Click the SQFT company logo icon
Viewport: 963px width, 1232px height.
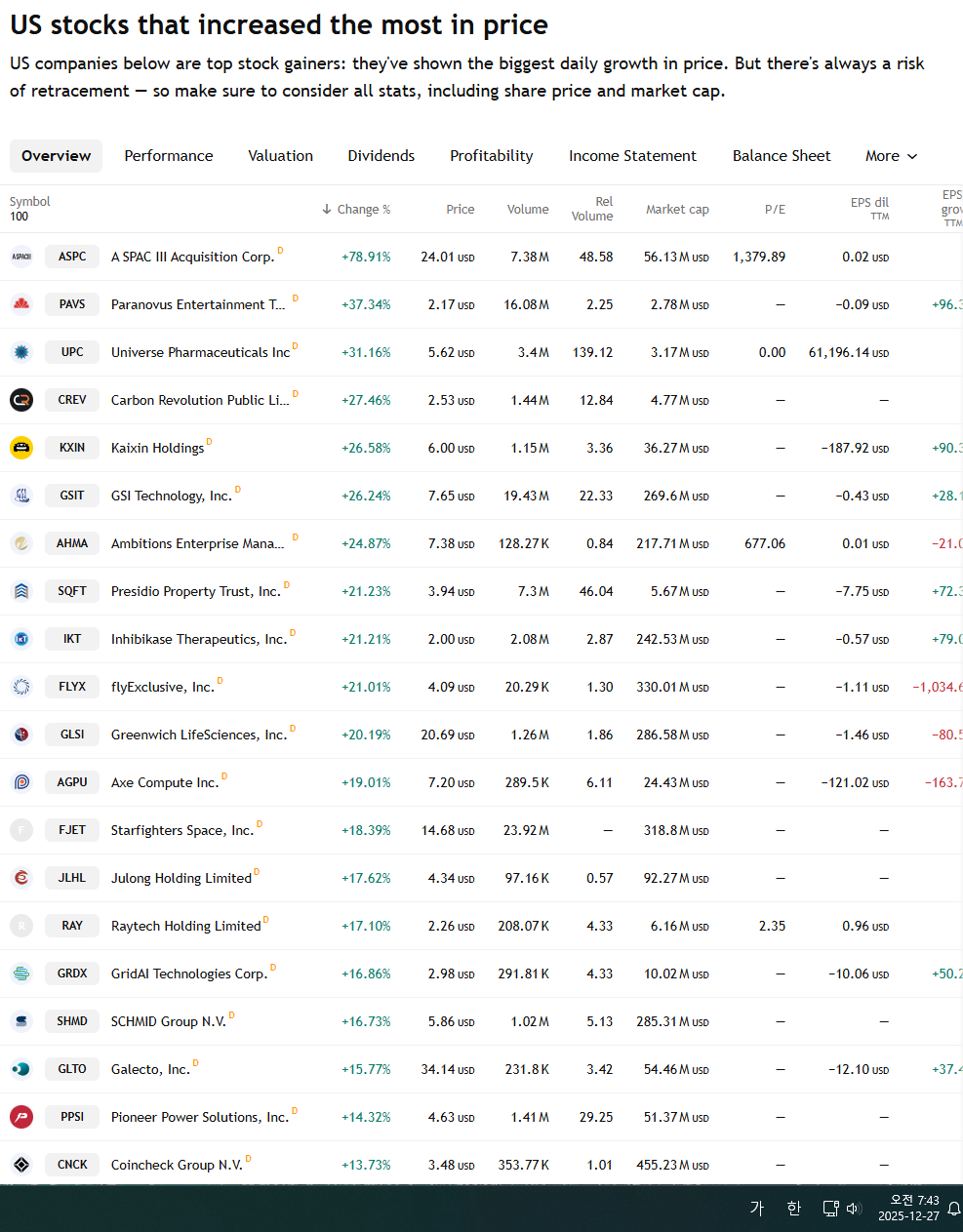21,591
